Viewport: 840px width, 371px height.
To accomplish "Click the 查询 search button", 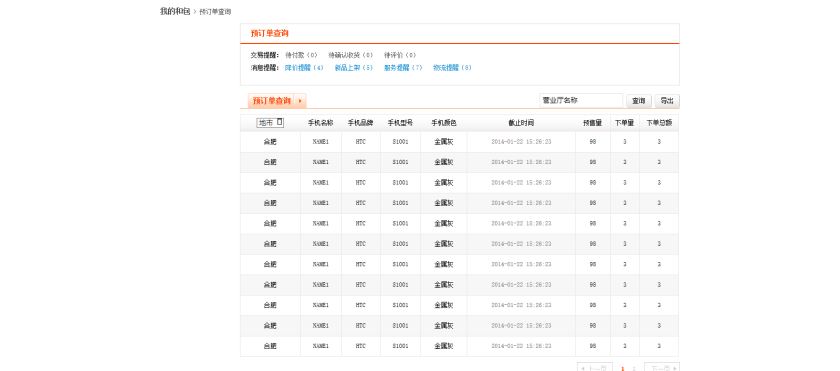I will (639, 101).
